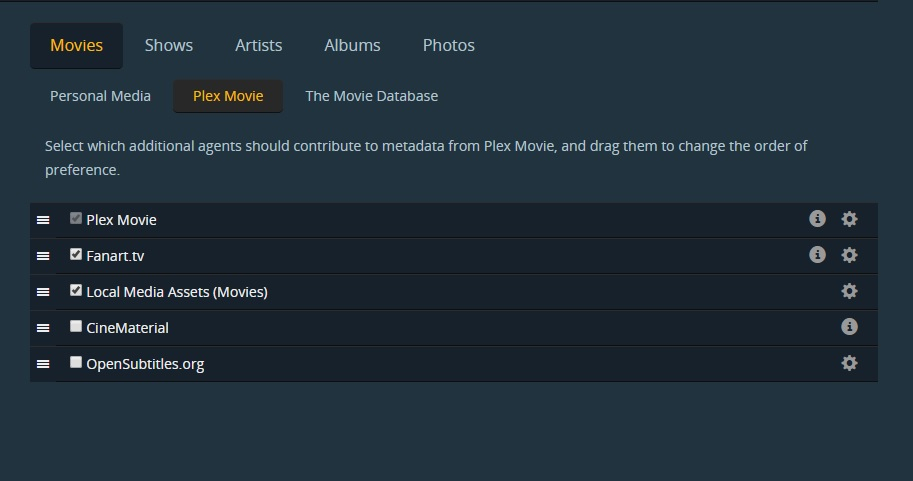Click drag handle beside Fanart.tv row

(x=43, y=256)
